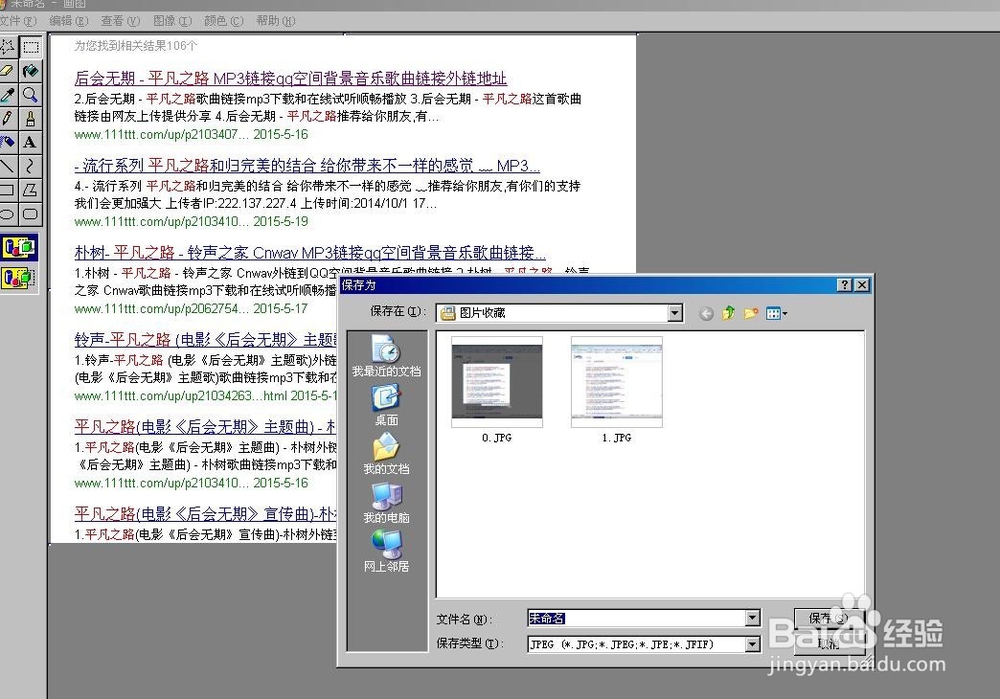Select the Magnifier tool

pos(31,93)
